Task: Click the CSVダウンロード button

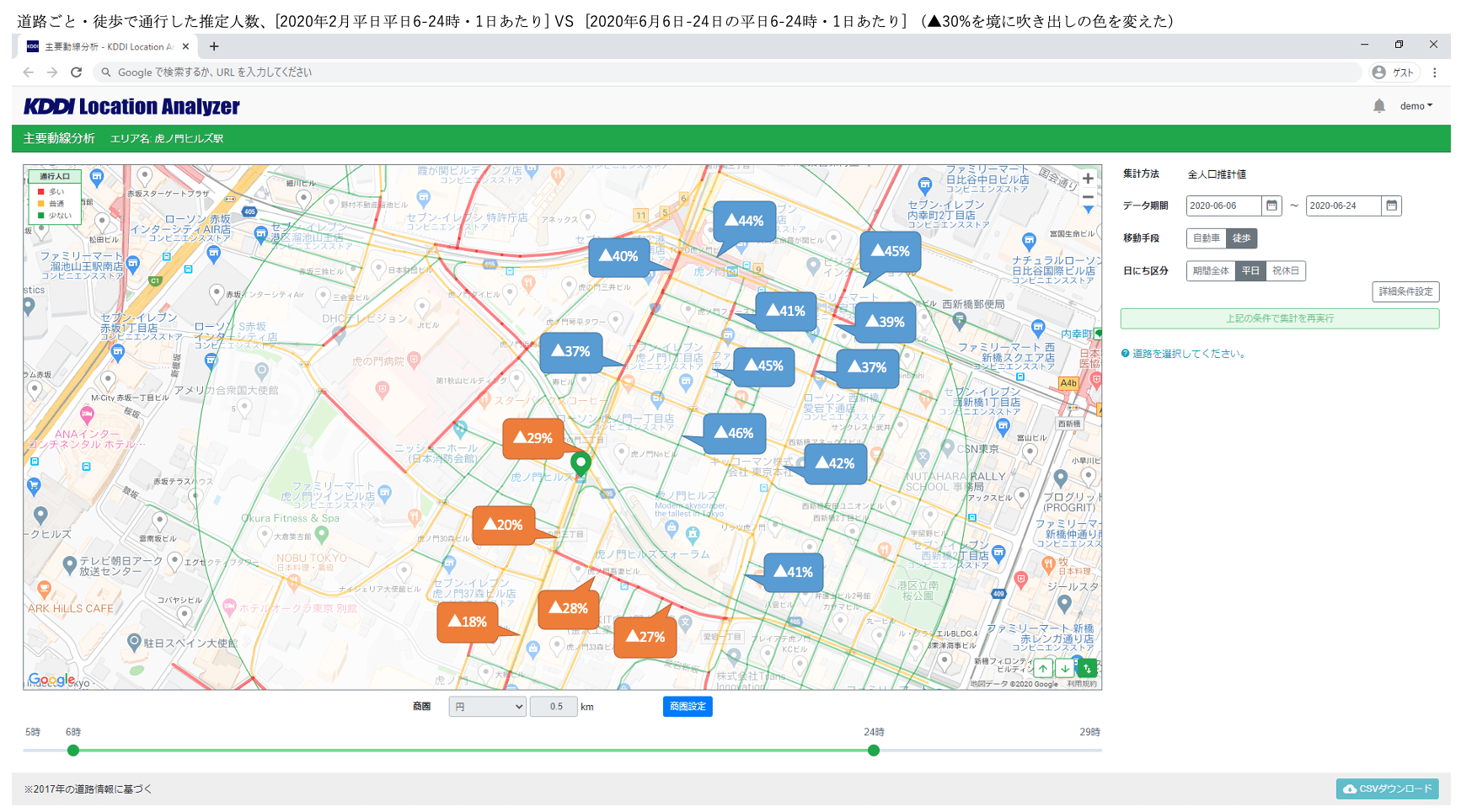Action: coord(1387,789)
